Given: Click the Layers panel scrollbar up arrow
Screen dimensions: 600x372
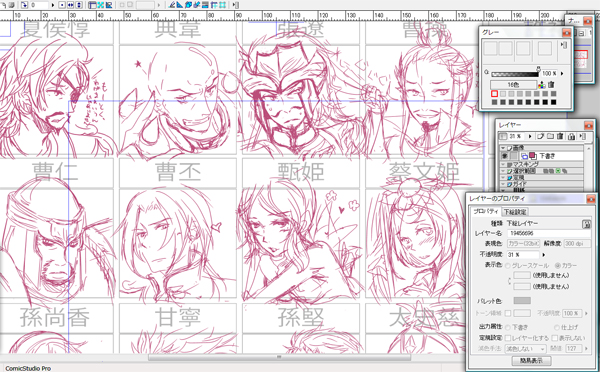Looking at the screenshot, I should click(589, 148).
